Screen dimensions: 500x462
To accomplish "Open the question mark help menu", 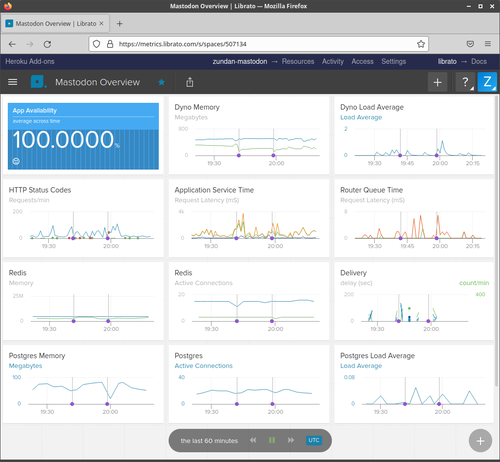I will tap(465, 82).
